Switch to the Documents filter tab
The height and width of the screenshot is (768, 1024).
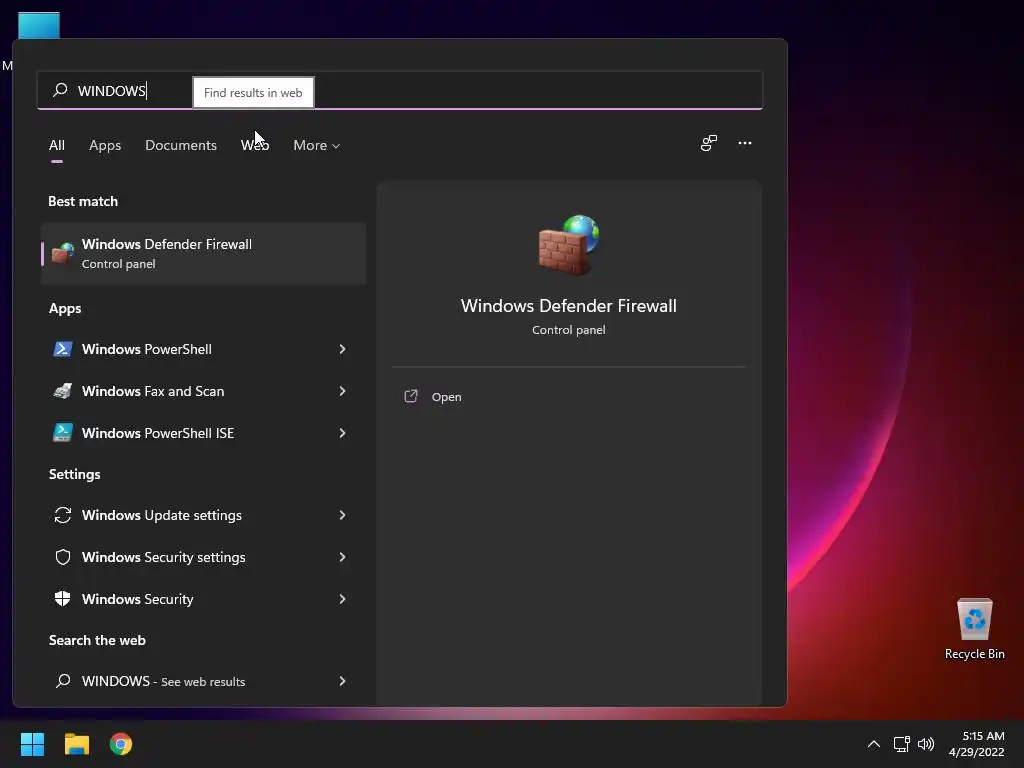[181, 145]
